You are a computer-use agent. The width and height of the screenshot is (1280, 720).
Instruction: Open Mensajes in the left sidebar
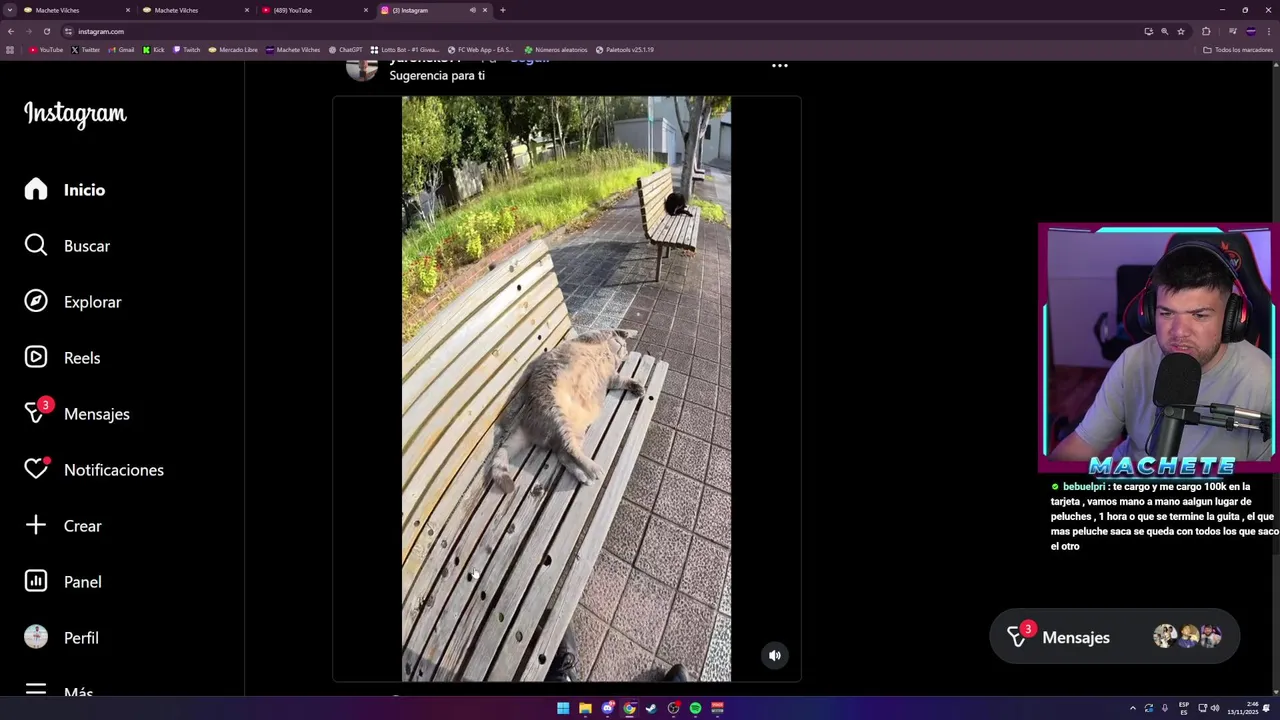[77, 414]
